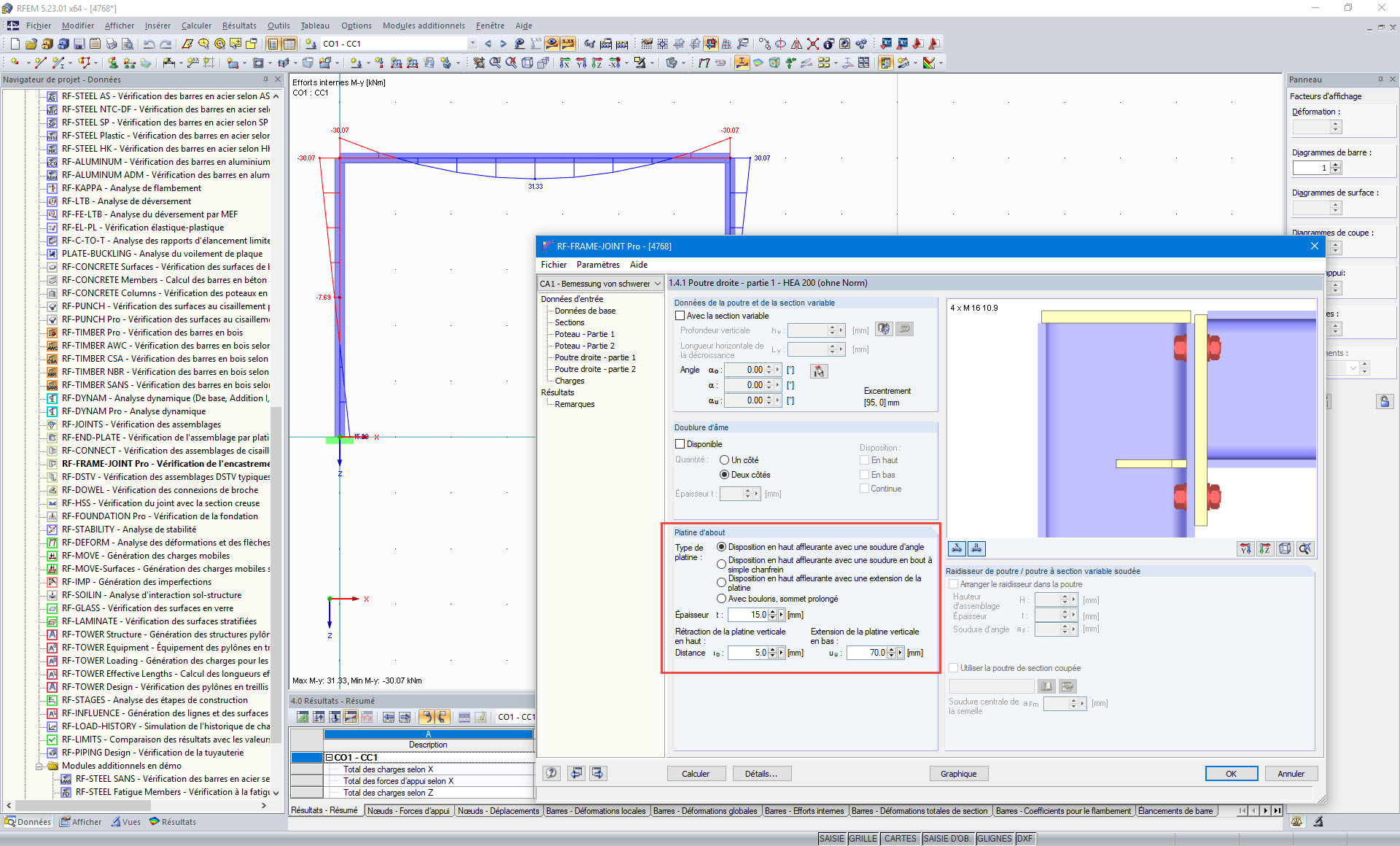Click the view along Z axis icon
Screen dimensions: 1400x846
(x=1265, y=548)
